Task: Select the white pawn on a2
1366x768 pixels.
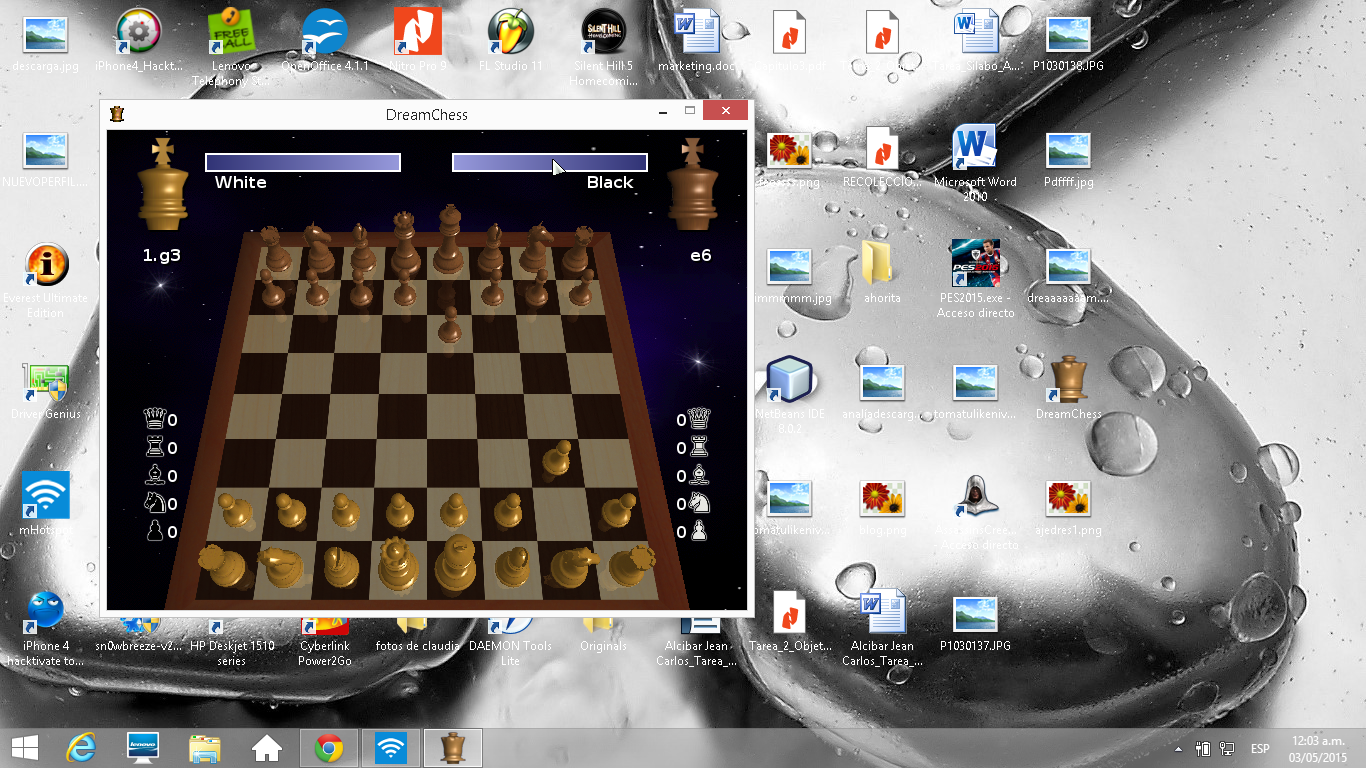Action: tap(234, 510)
